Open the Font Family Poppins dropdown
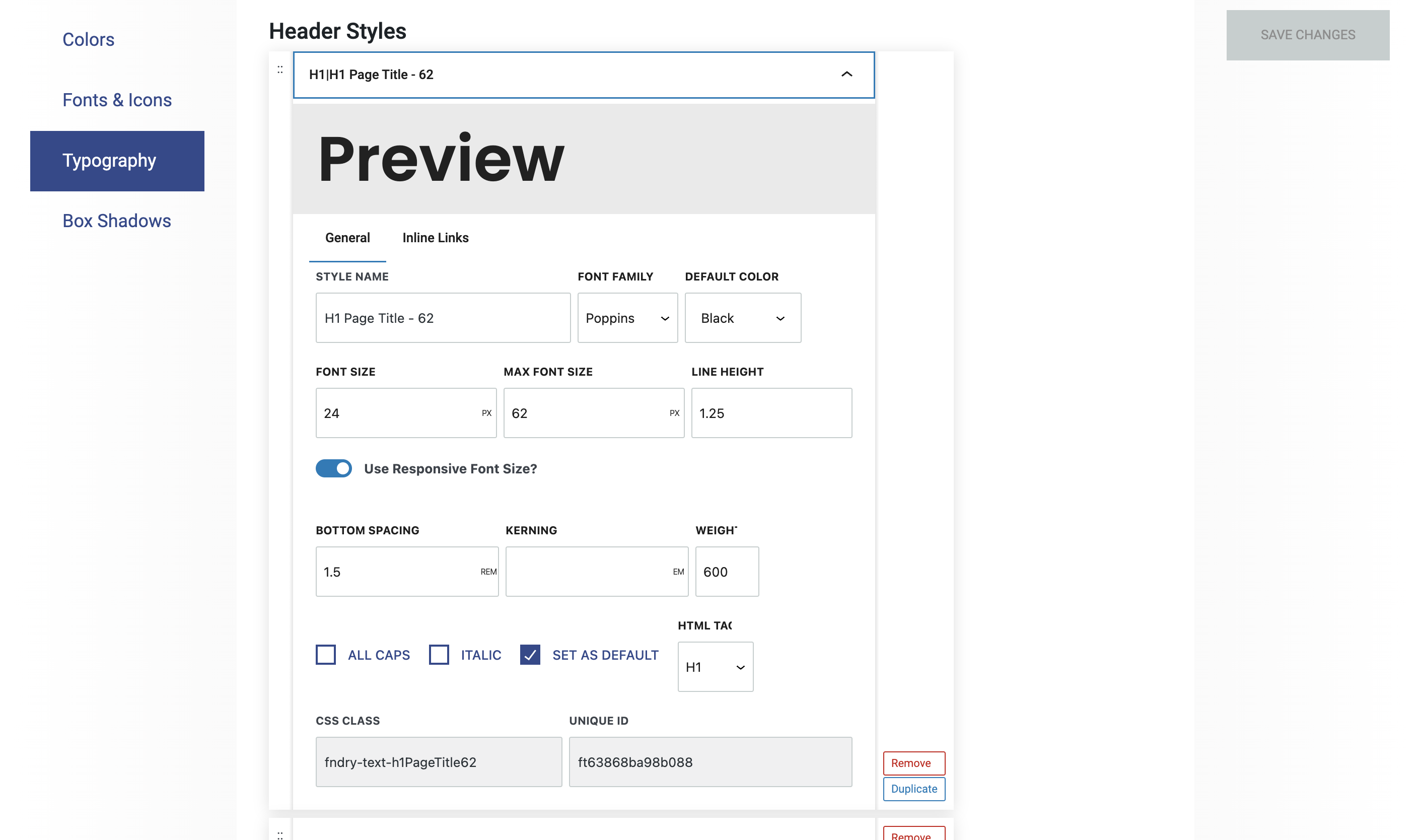 [627, 318]
